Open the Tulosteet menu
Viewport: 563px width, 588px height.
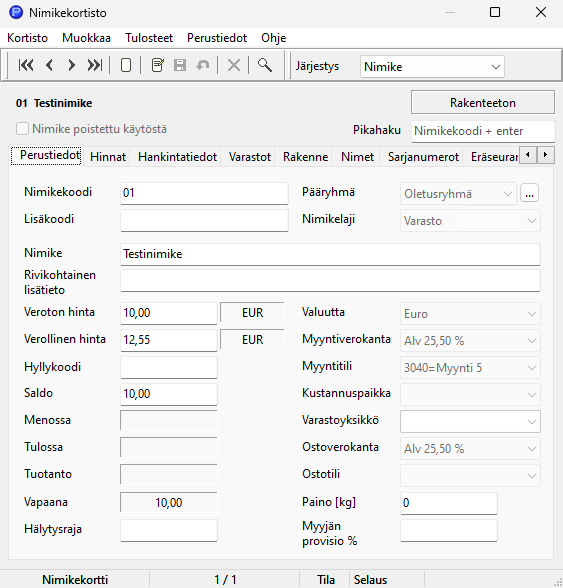[x=149, y=38]
